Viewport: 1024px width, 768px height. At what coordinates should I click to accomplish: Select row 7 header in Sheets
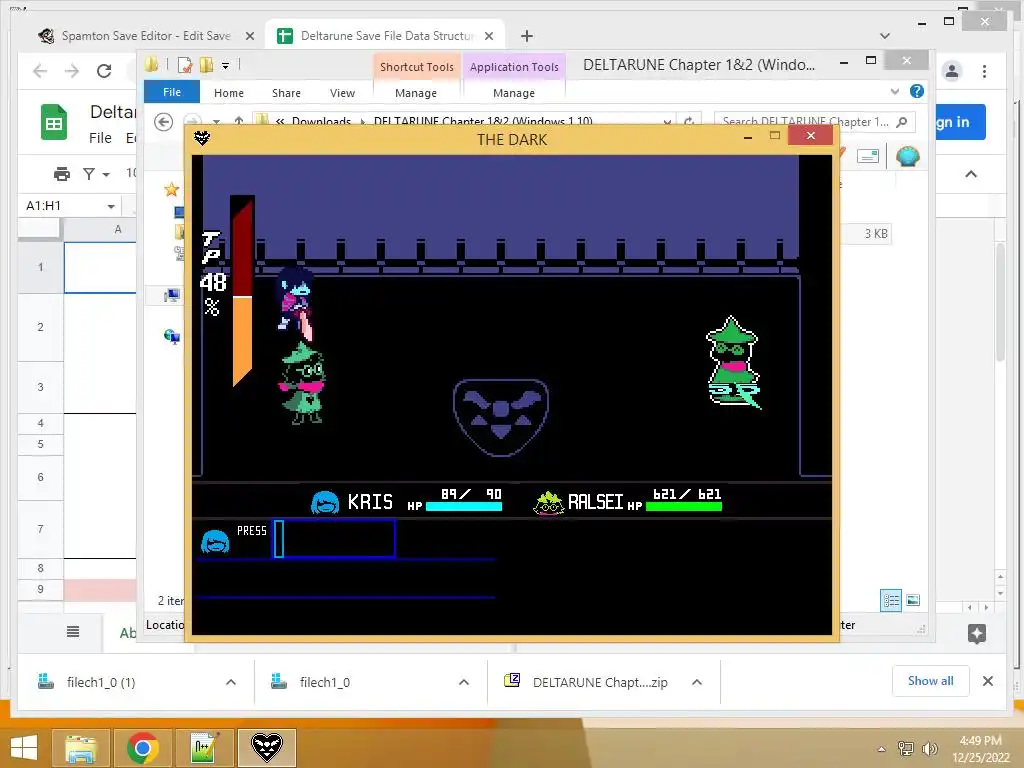click(40, 529)
